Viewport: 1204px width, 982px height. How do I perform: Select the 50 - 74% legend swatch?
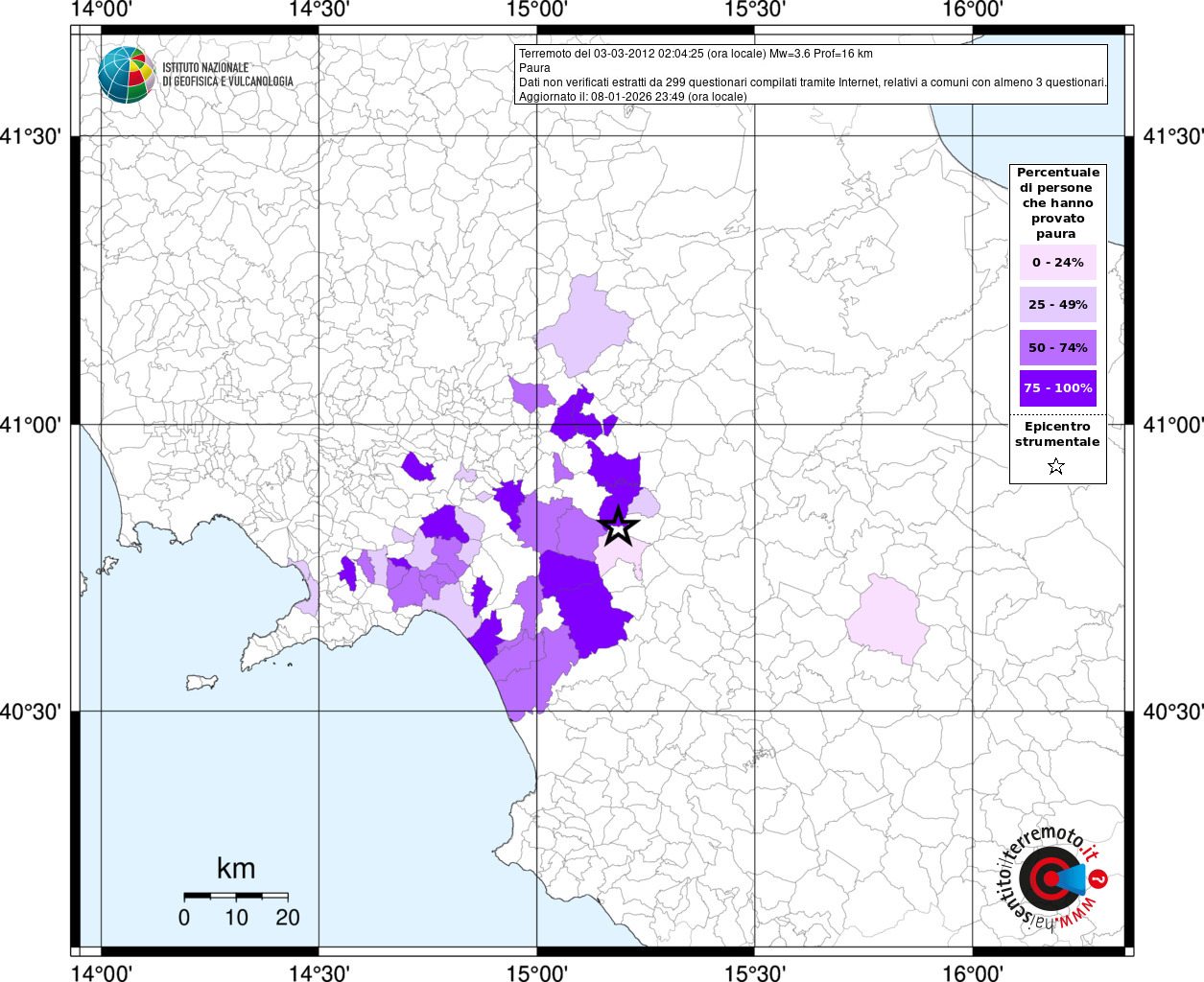click(x=1057, y=347)
